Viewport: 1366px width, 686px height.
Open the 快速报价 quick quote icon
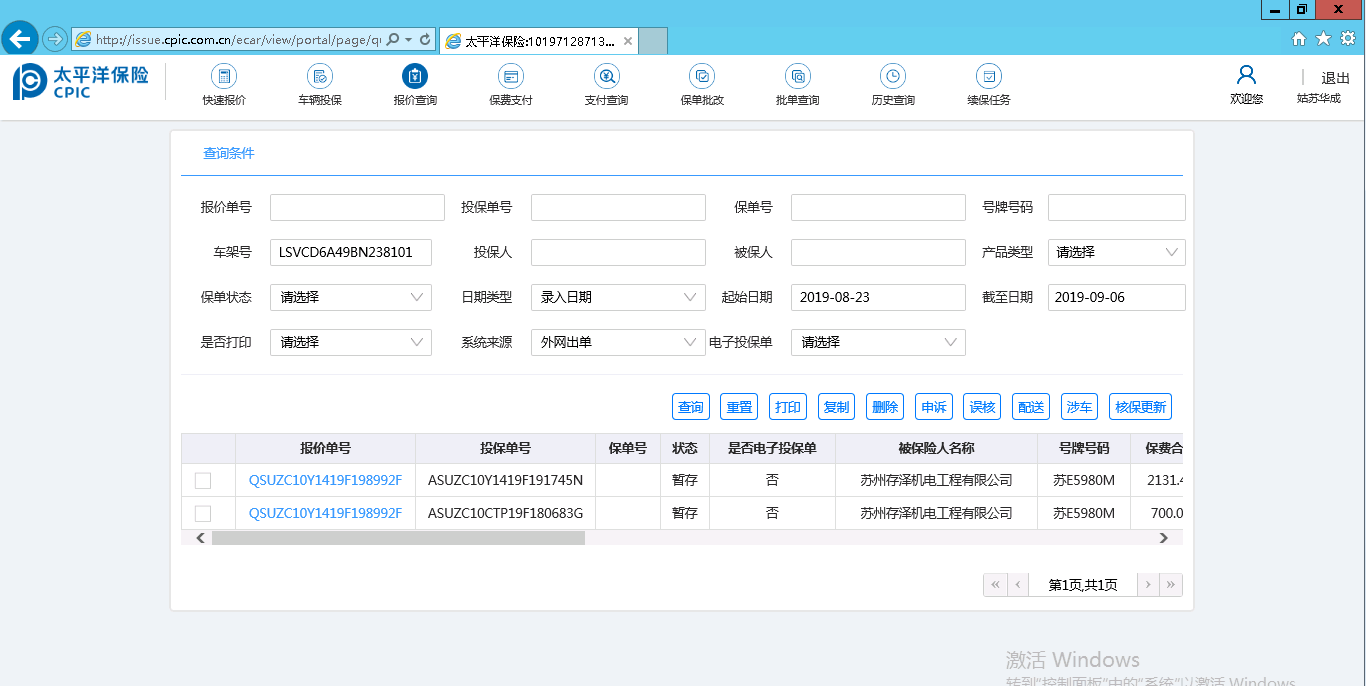224,77
